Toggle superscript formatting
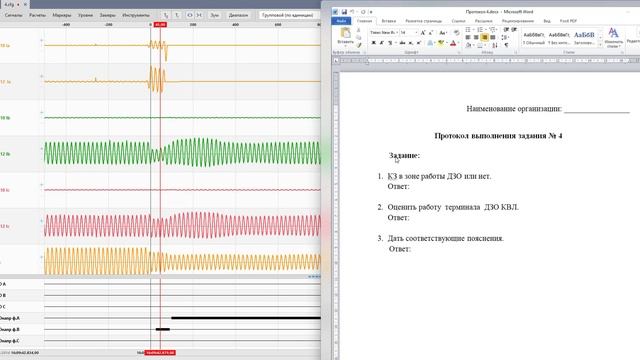Viewport: 640px width, 360px height. (x=419, y=43)
